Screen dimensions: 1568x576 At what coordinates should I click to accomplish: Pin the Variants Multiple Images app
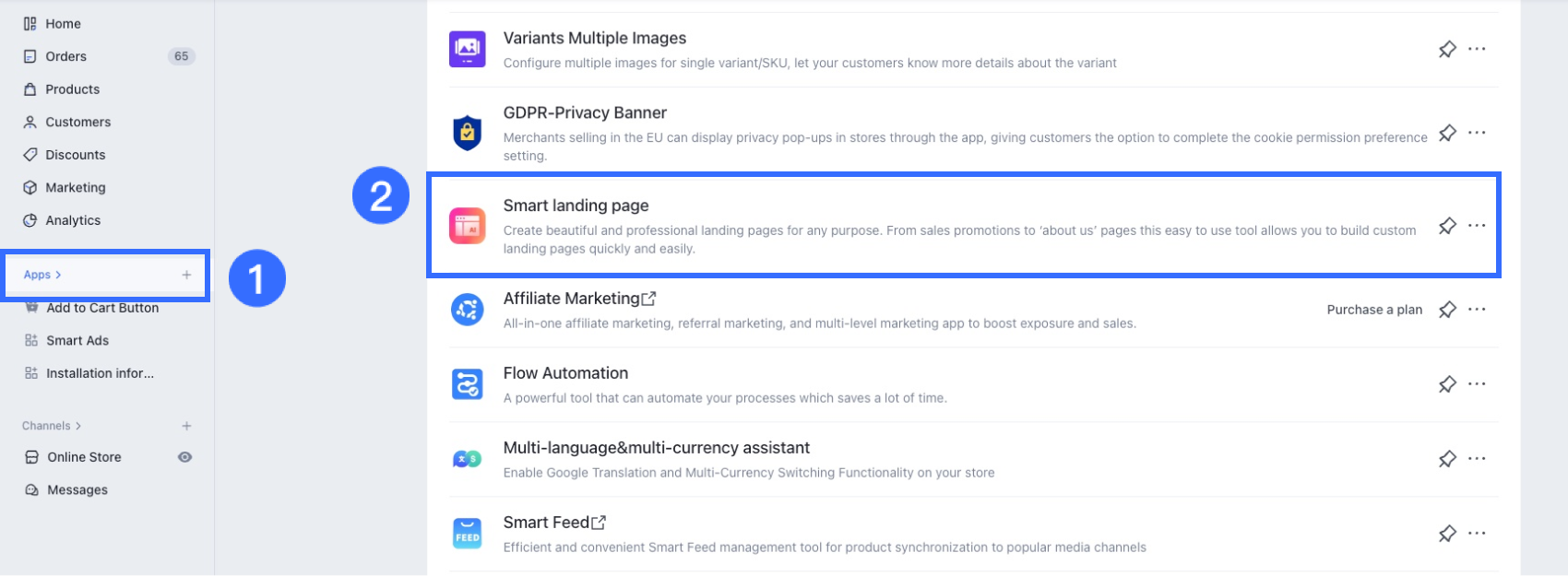pos(1447,49)
